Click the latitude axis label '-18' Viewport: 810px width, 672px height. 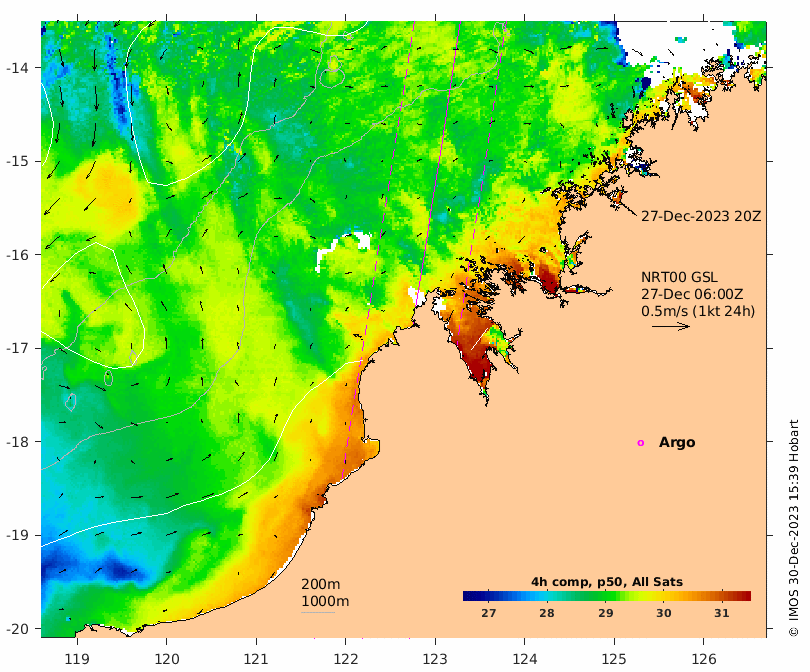17,442
